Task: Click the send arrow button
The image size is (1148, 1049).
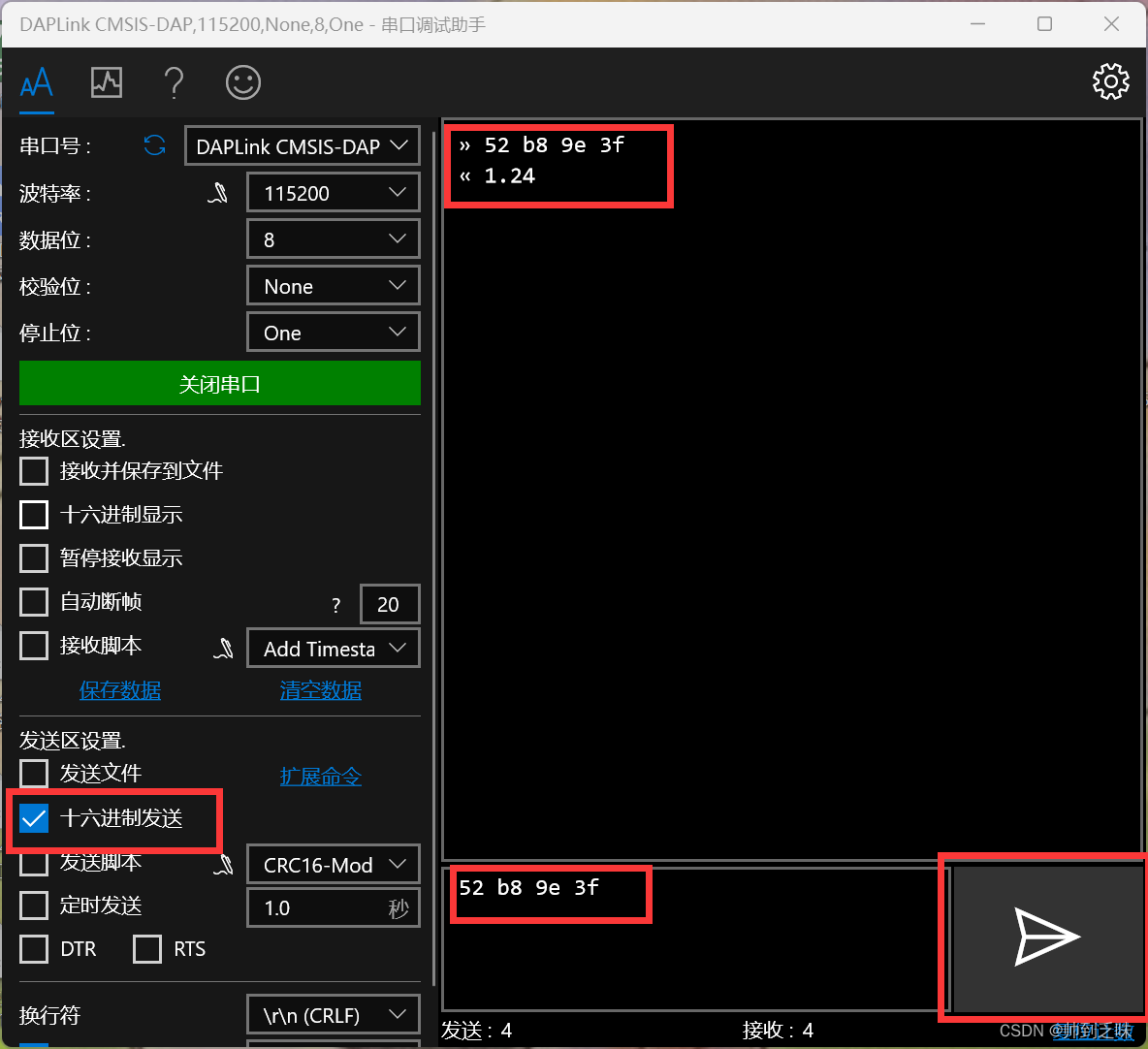Action: click(x=1042, y=938)
